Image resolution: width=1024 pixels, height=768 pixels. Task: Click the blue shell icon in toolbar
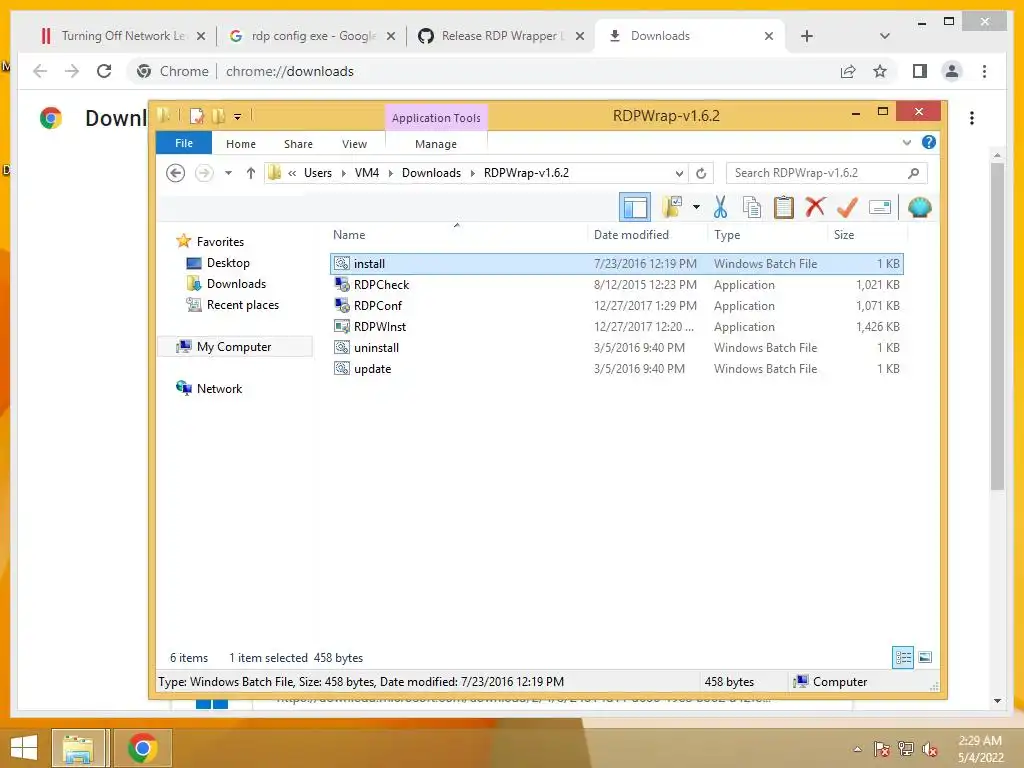(x=919, y=208)
